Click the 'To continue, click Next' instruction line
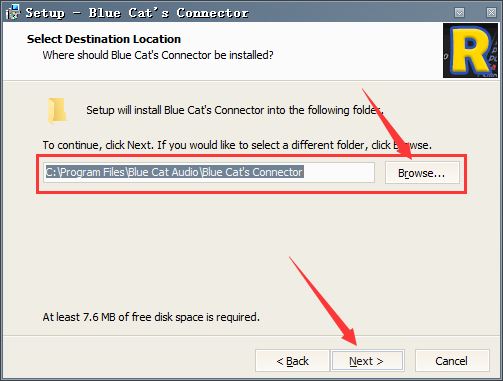This screenshot has height=381, width=503. tap(237, 145)
